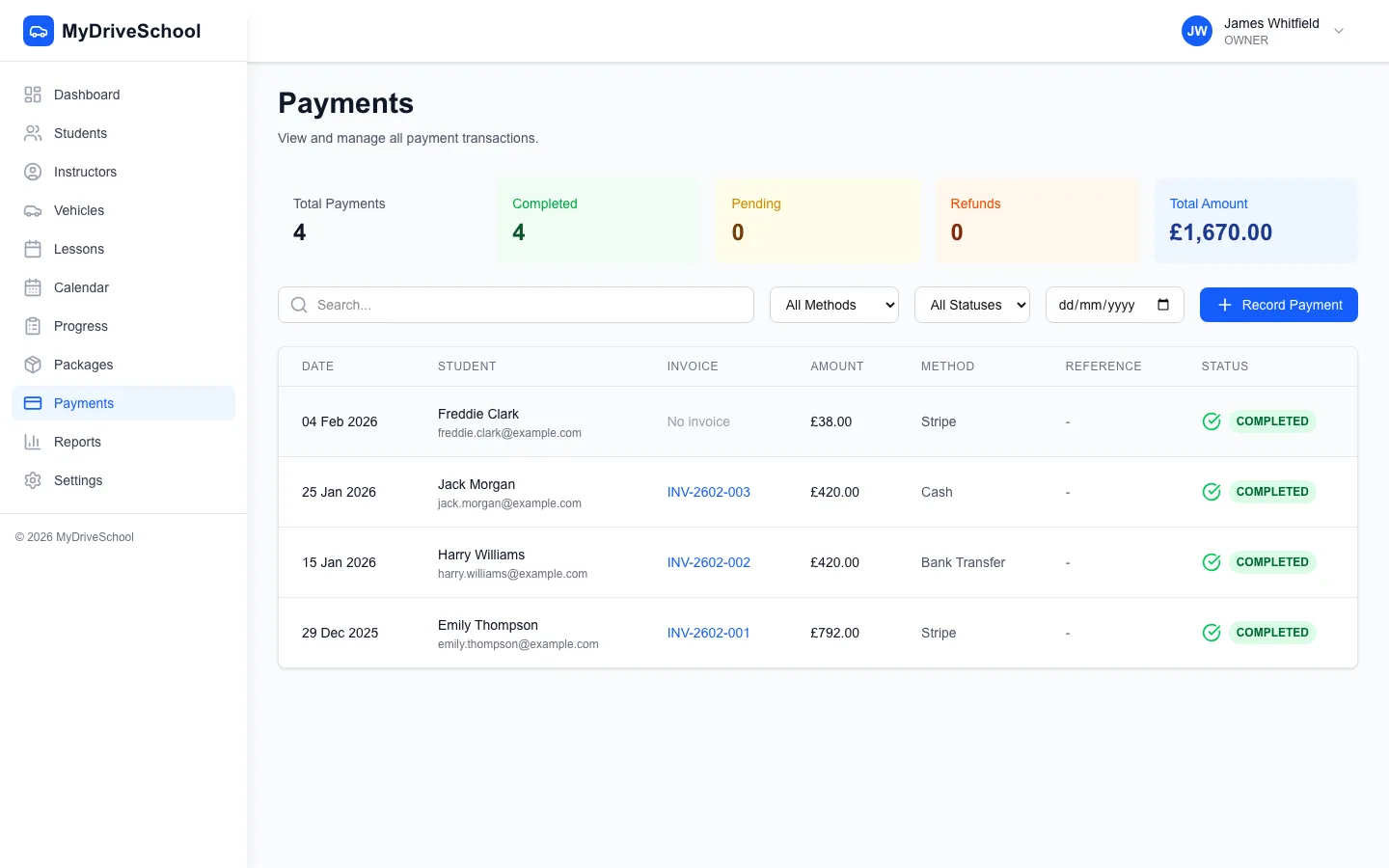
Task: Open invoice INV-2602-003 for Jack Morgan
Action: (x=708, y=492)
